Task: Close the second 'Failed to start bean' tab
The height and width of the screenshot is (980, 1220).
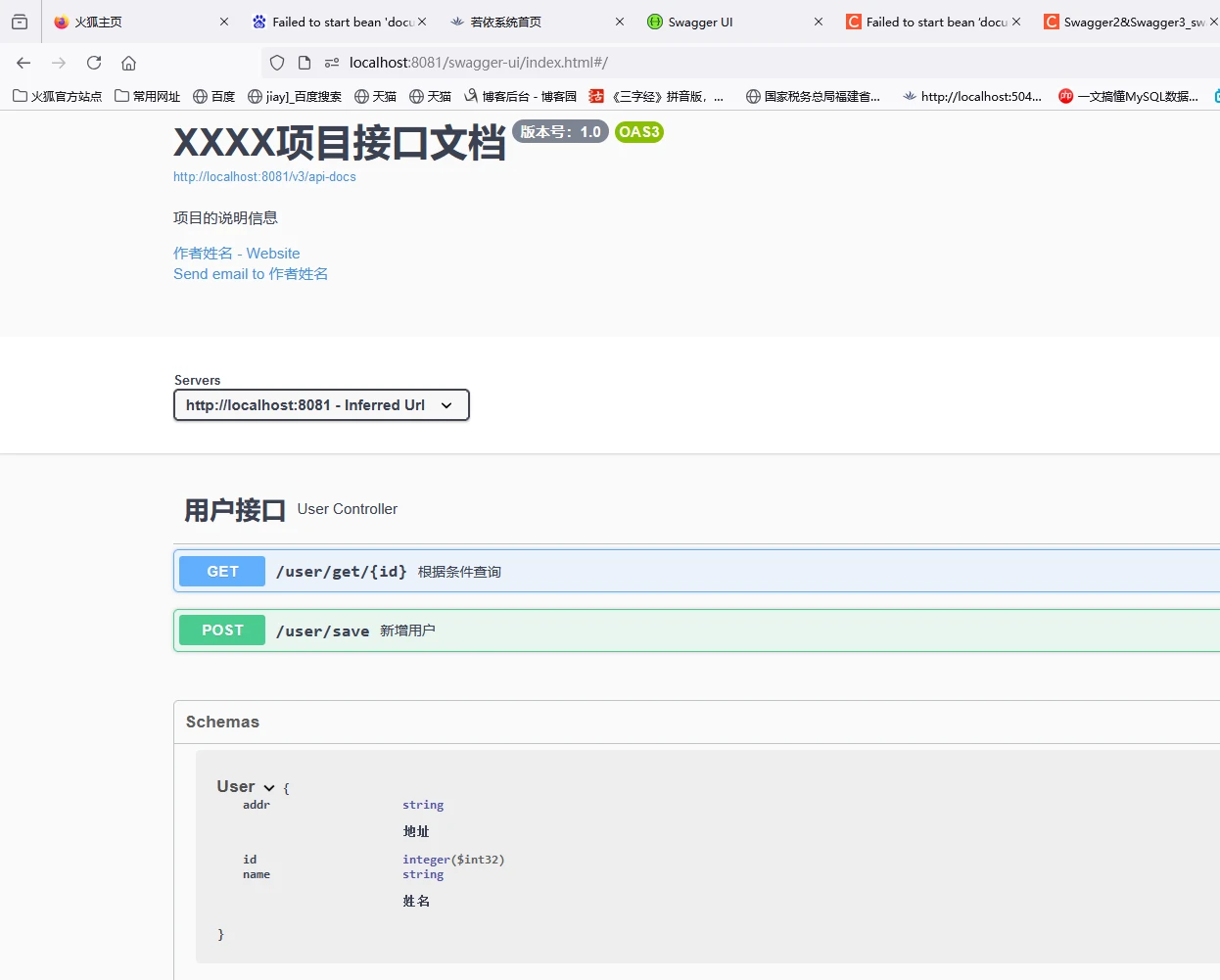Action: click(x=1016, y=22)
